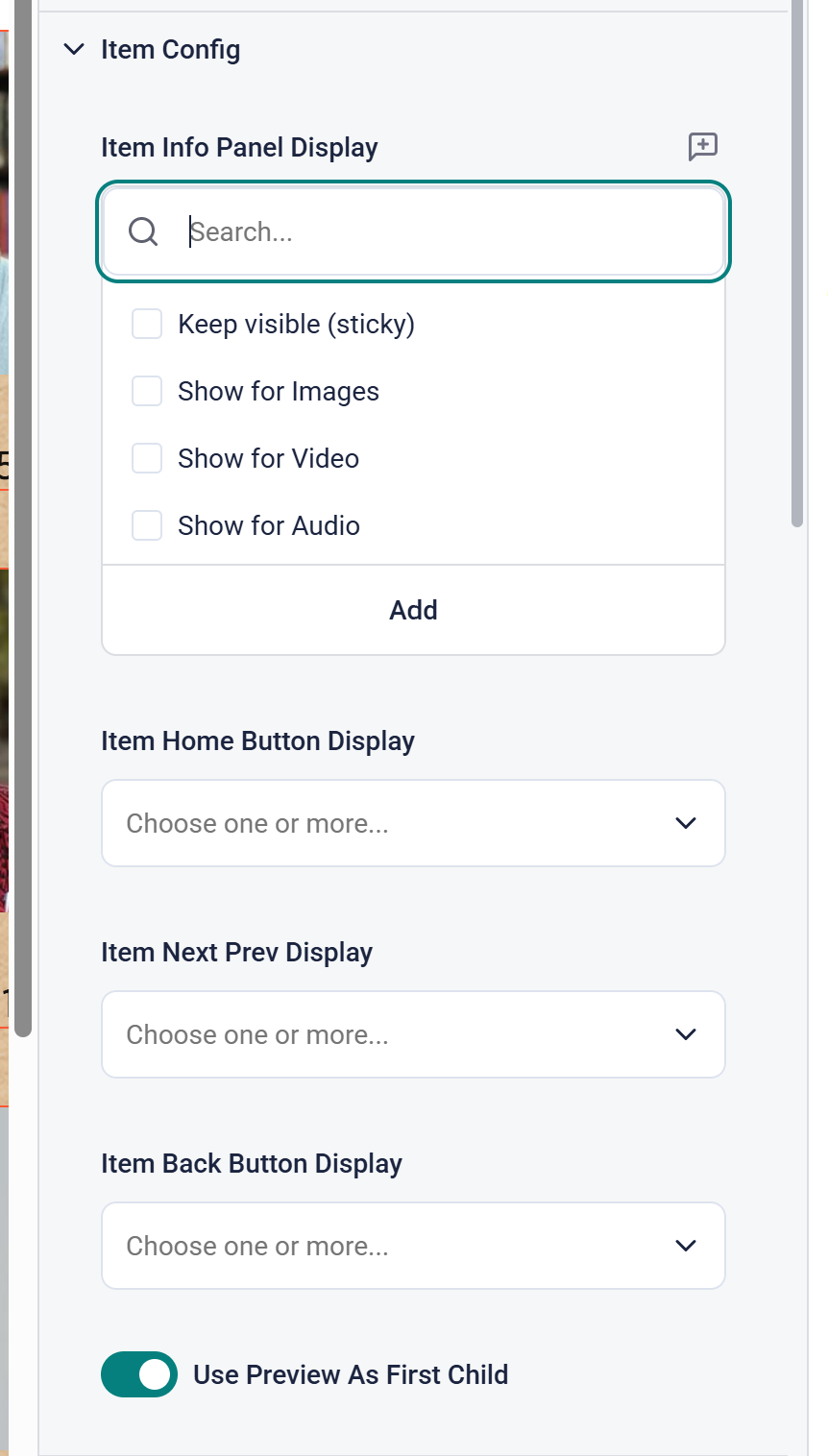This screenshot has width=828, height=1456.
Task: Enable the Show for Images checkbox
Action: coord(147,392)
